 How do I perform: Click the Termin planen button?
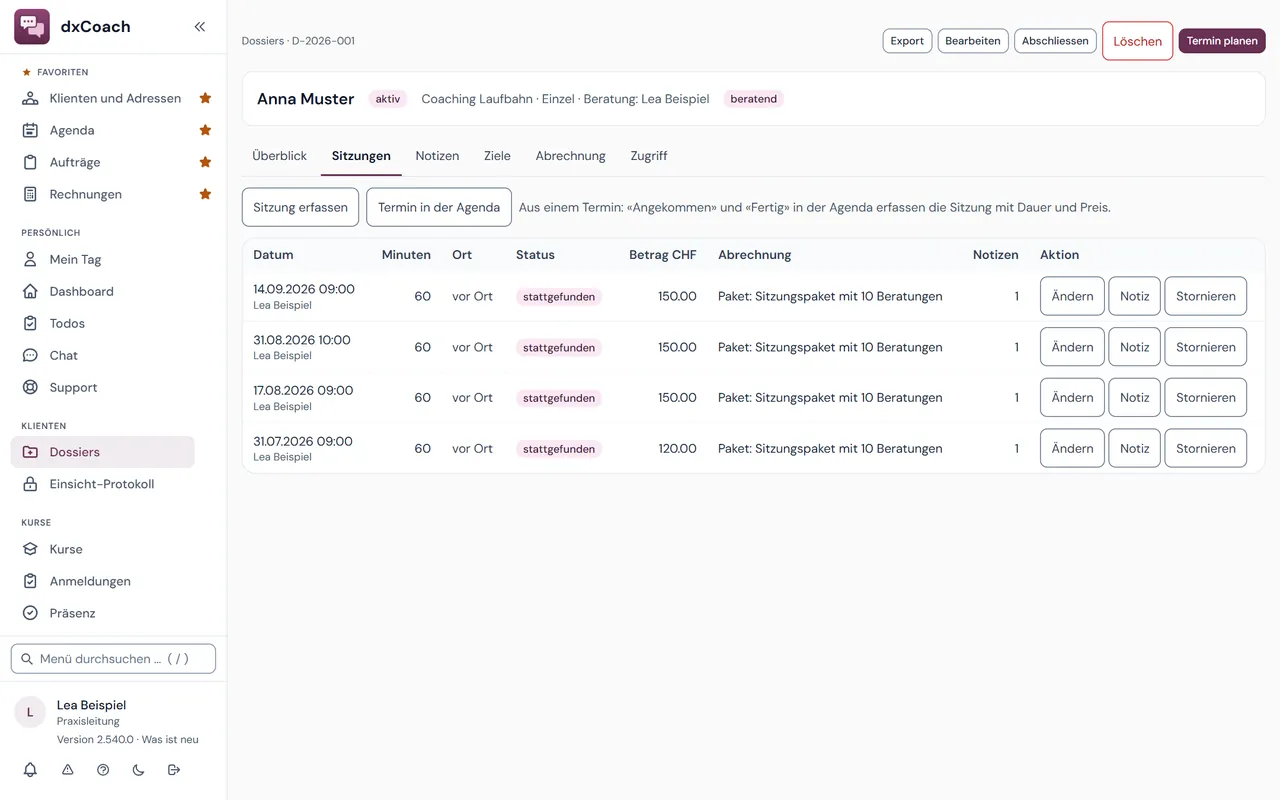[1222, 41]
